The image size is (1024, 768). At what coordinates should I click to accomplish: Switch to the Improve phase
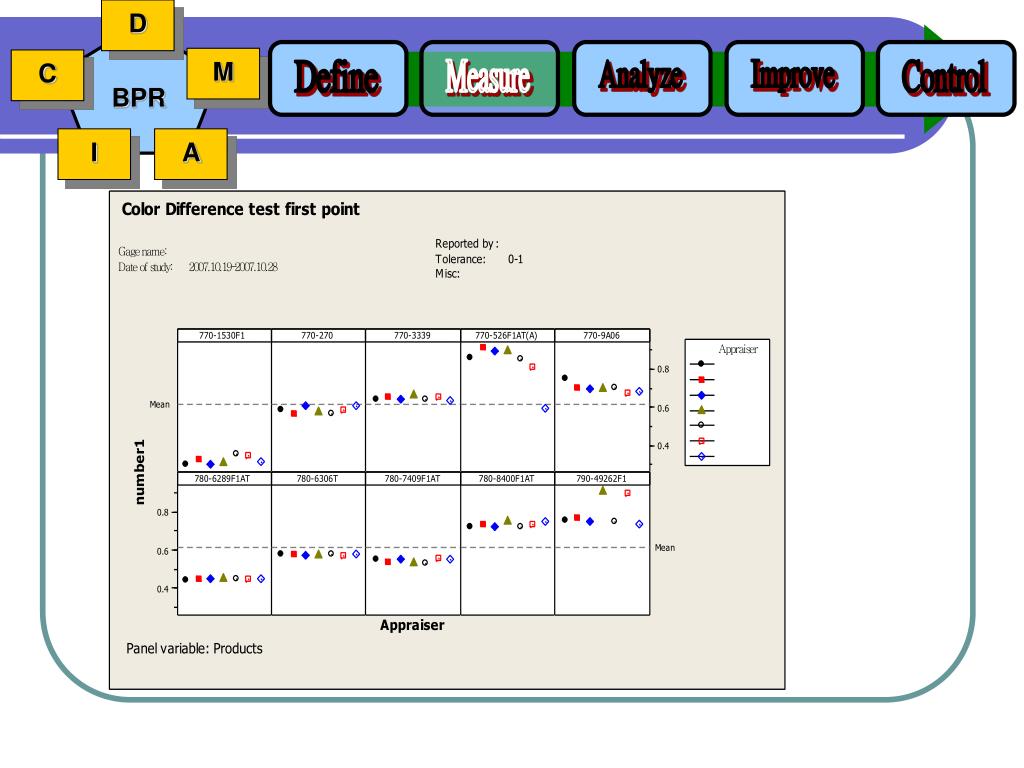tap(795, 78)
